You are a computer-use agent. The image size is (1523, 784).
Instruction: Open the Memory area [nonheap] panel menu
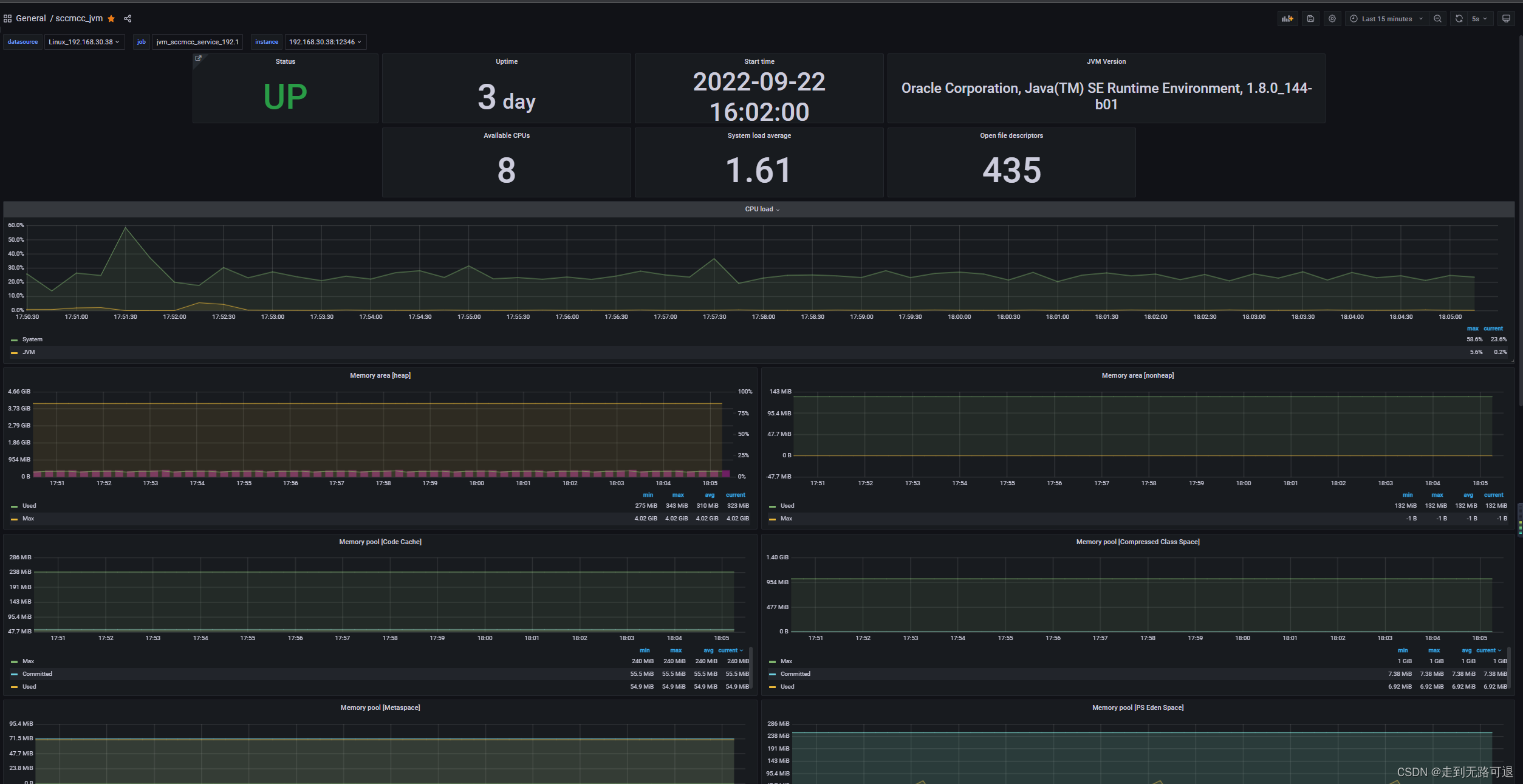(x=1138, y=375)
